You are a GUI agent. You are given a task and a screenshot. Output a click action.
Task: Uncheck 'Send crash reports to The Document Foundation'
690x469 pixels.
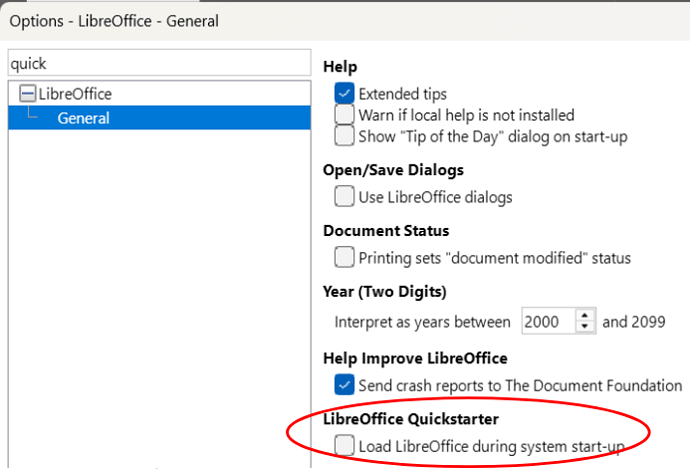345,384
